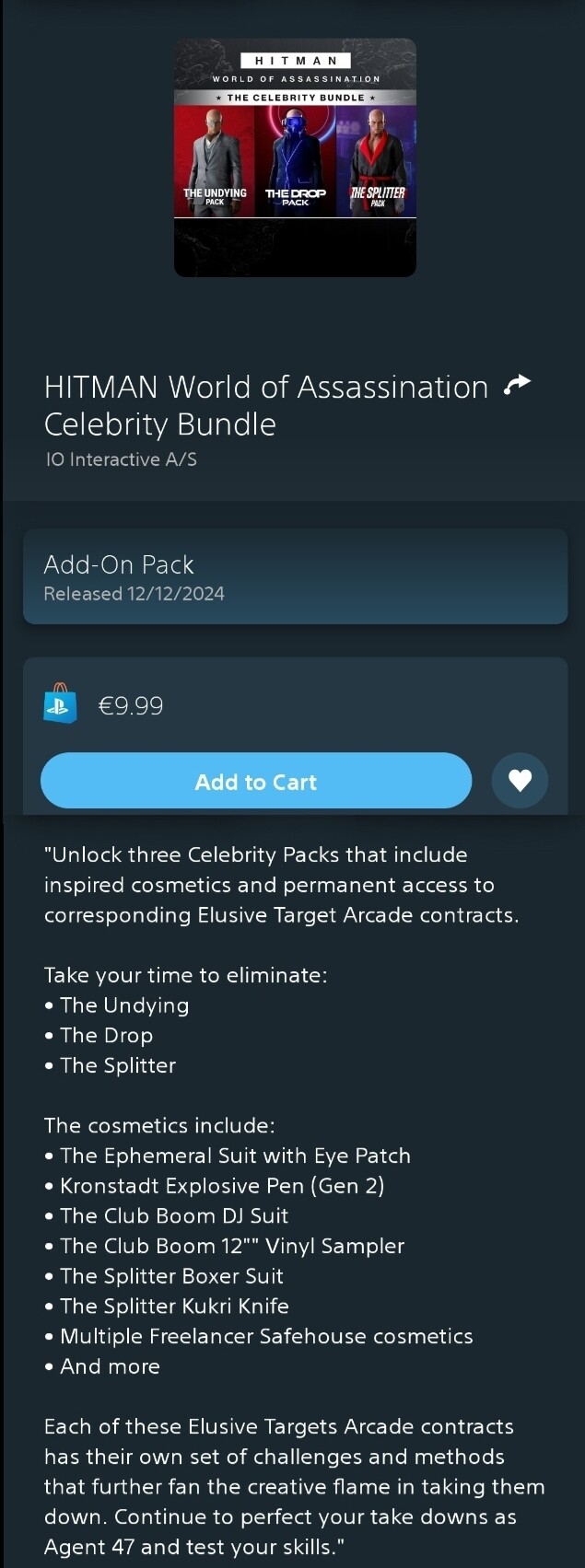
Task: Click the Celebrity Bundle banner on the cover
Action: (296, 98)
